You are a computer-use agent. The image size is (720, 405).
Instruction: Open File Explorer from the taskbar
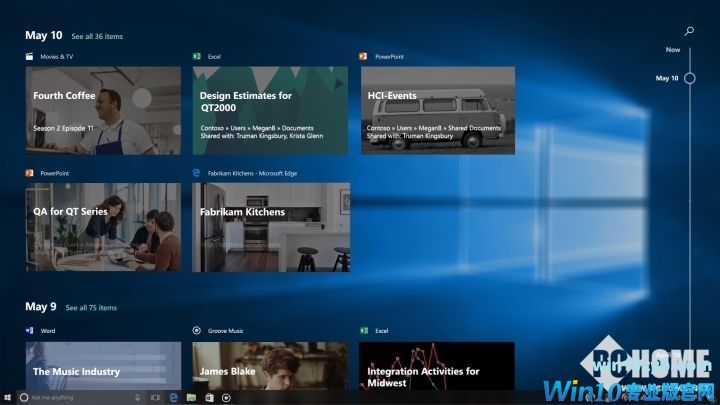tap(191, 397)
